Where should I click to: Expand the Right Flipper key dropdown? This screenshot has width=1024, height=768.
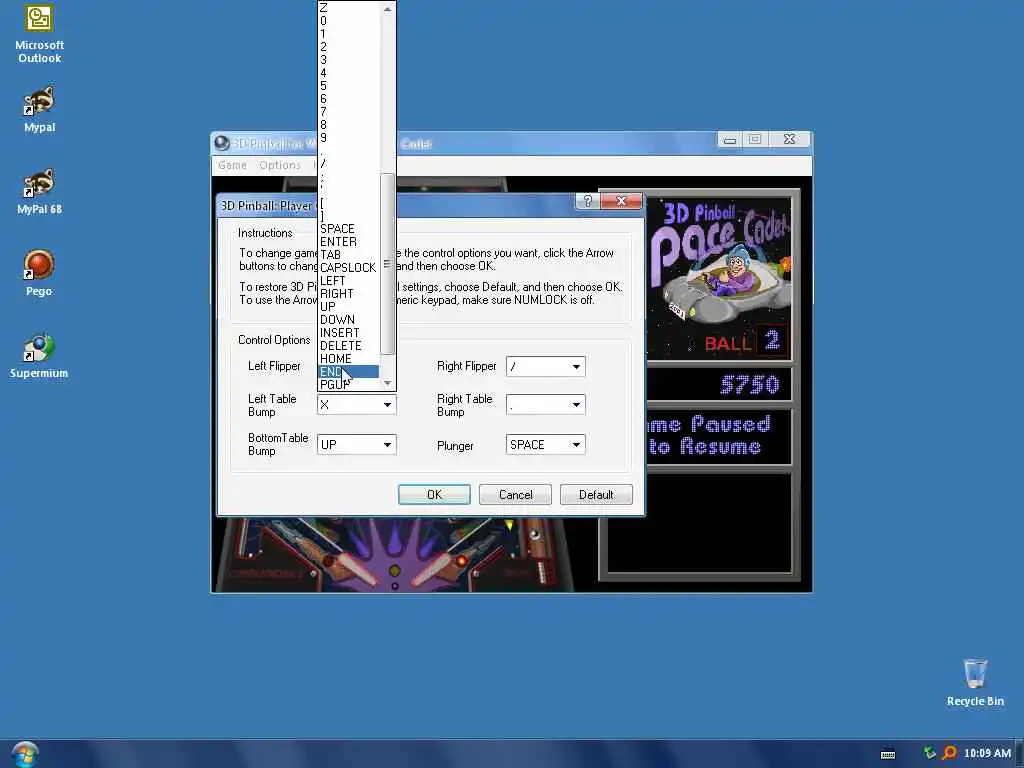(x=576, y=366)
